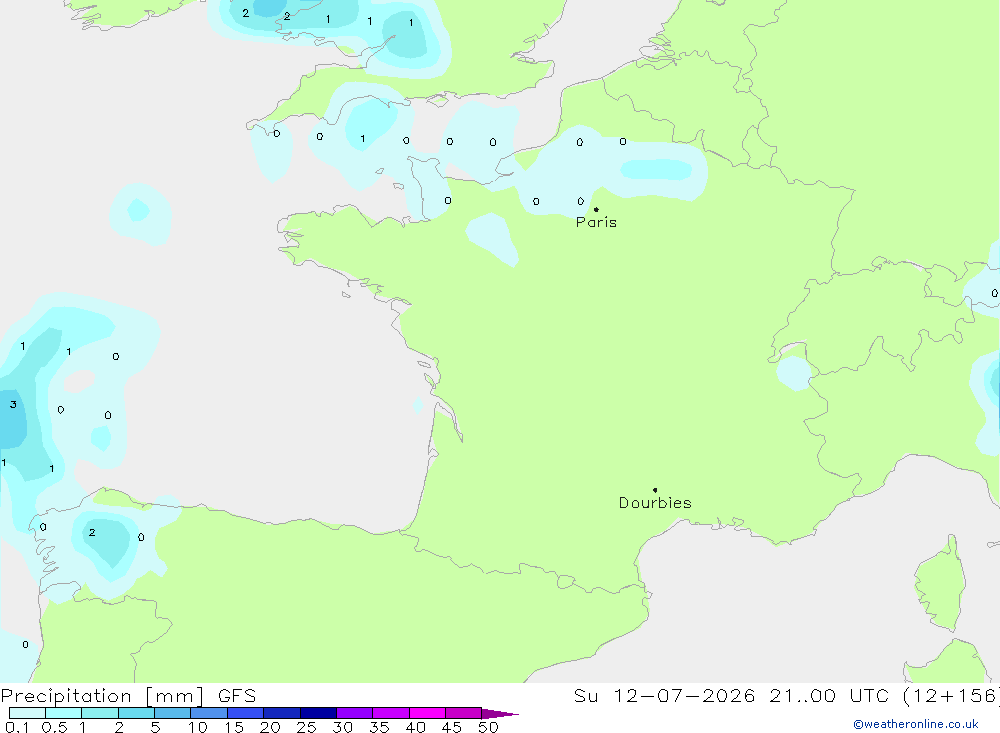Click the '3' precipitation value on the map
This screenshot has height=733, width=1000.
[x=13, y=404]
